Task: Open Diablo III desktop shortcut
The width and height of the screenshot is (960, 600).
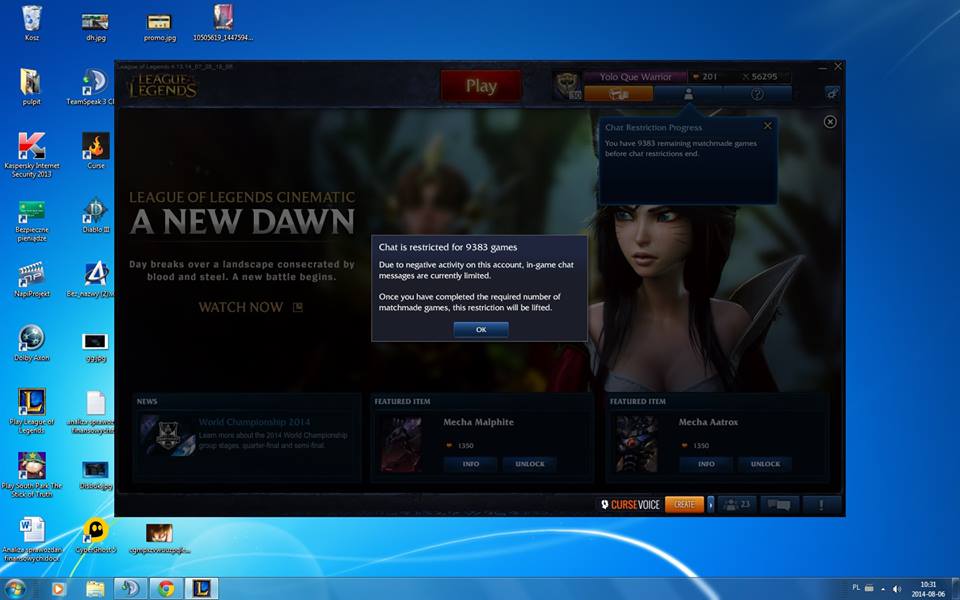Action: click(96, 216)
